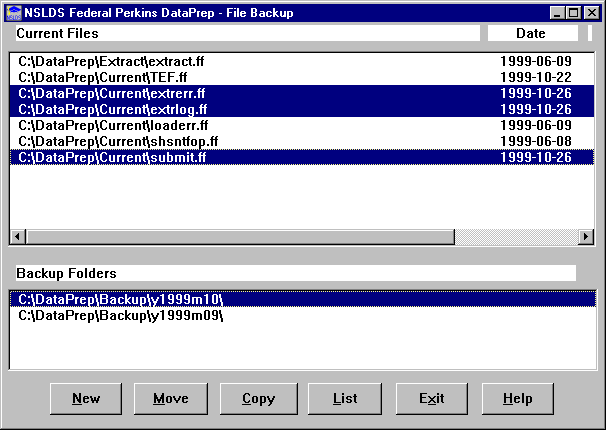Click date 1999-10-26 of extrerr.ff row
The image size is (606, 430).
[536, 93]
